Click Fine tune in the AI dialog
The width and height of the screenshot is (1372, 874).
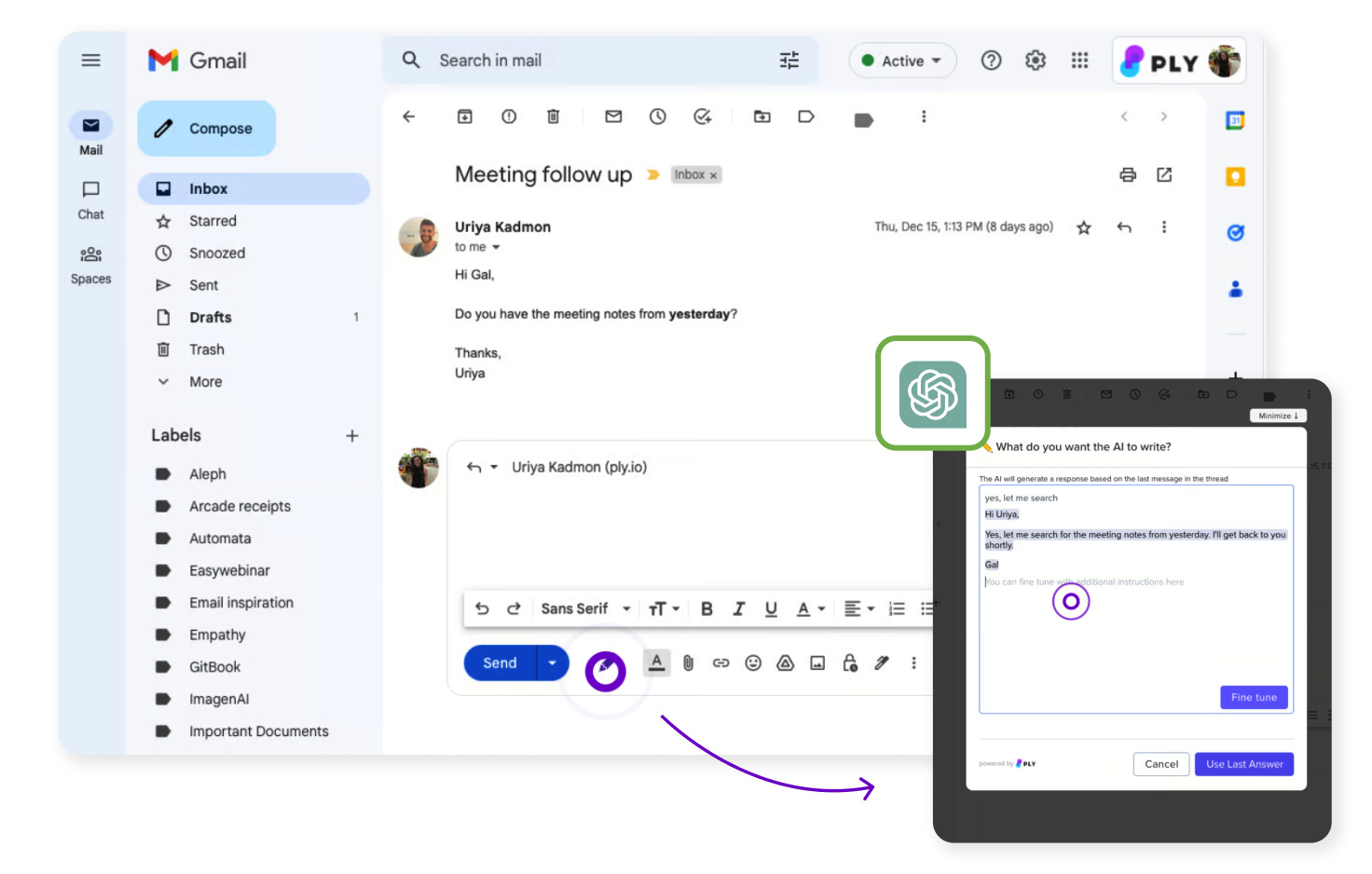tap(1254, 698)
